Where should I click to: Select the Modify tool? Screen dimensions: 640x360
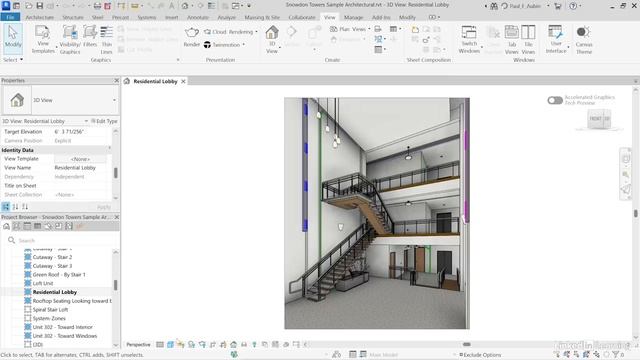[x=13, y=38]
